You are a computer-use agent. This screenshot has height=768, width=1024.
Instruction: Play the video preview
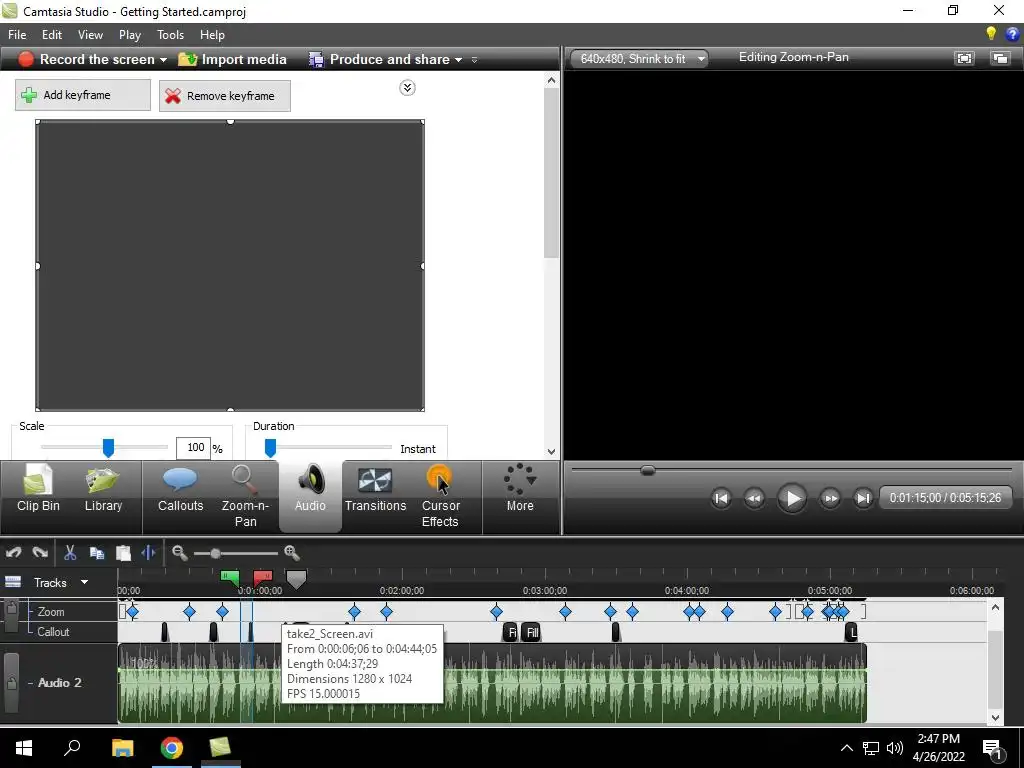[x=792, y=498]
